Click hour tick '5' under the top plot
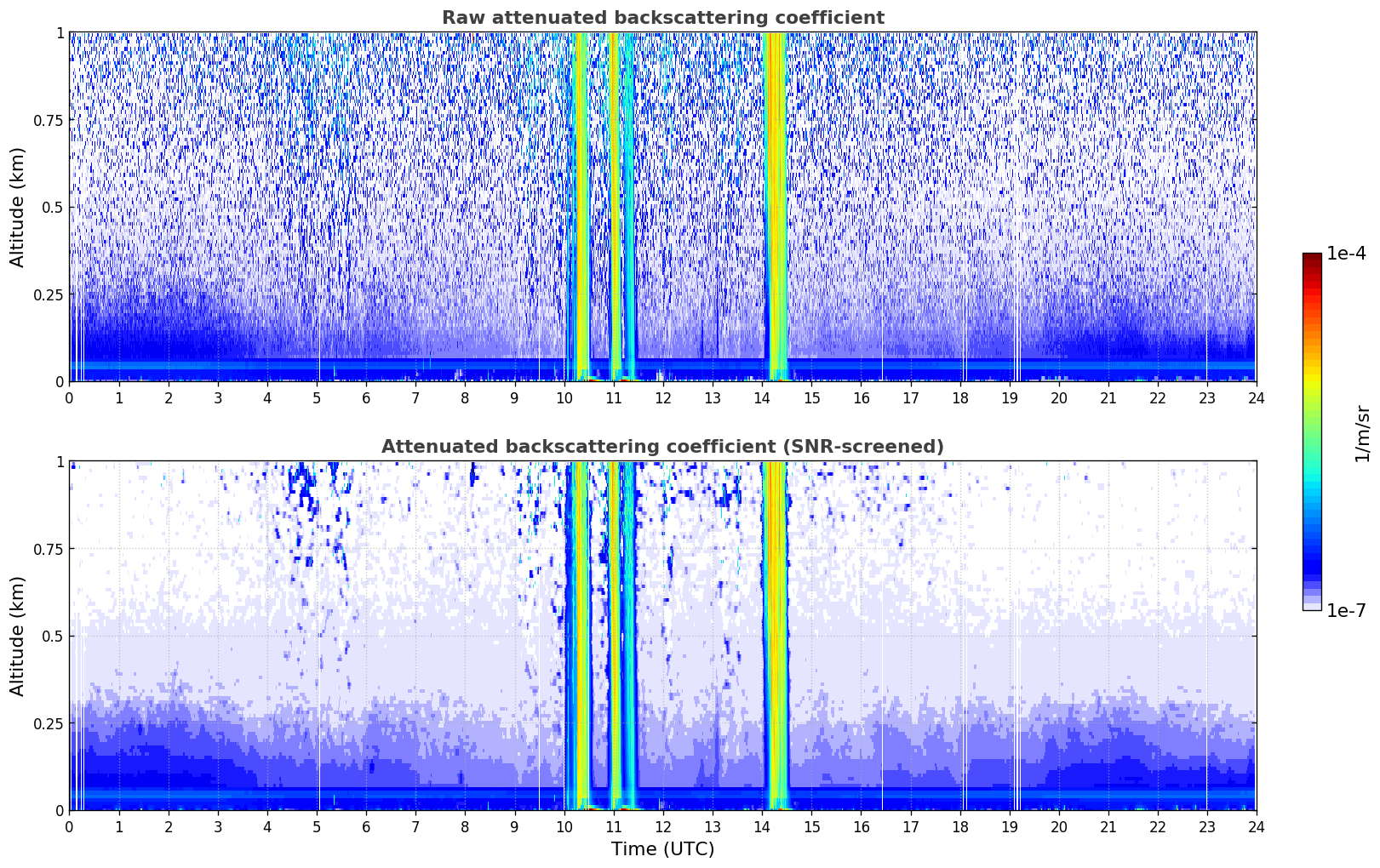 tap(317, 397)
